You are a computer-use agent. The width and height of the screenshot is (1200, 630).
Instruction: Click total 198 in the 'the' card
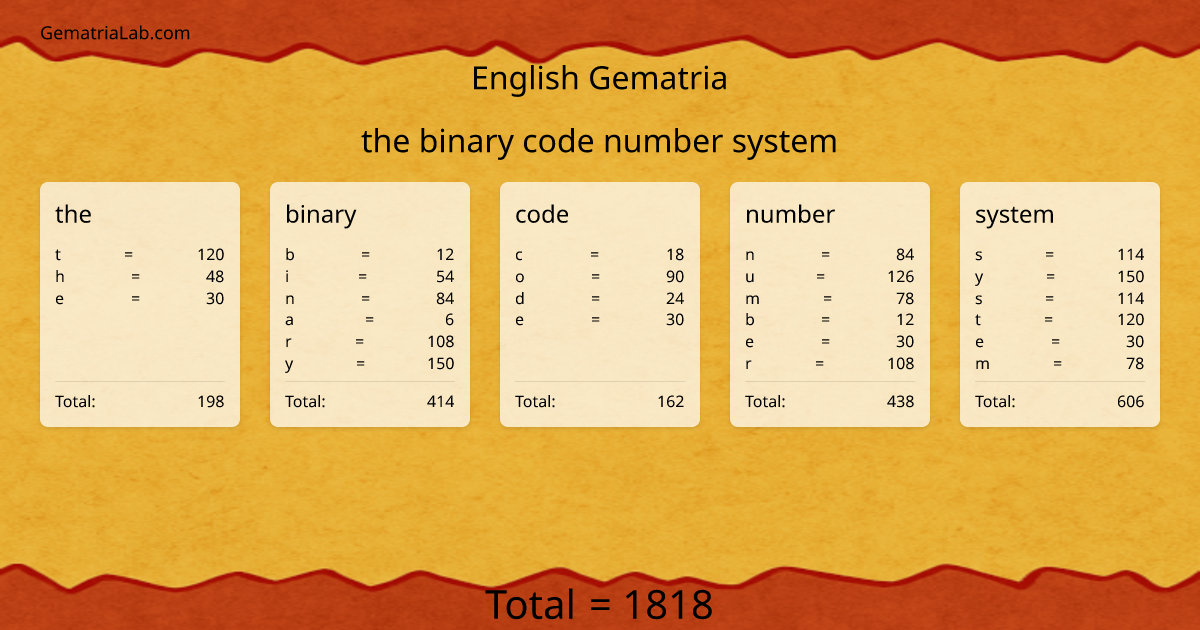point(211,402)
